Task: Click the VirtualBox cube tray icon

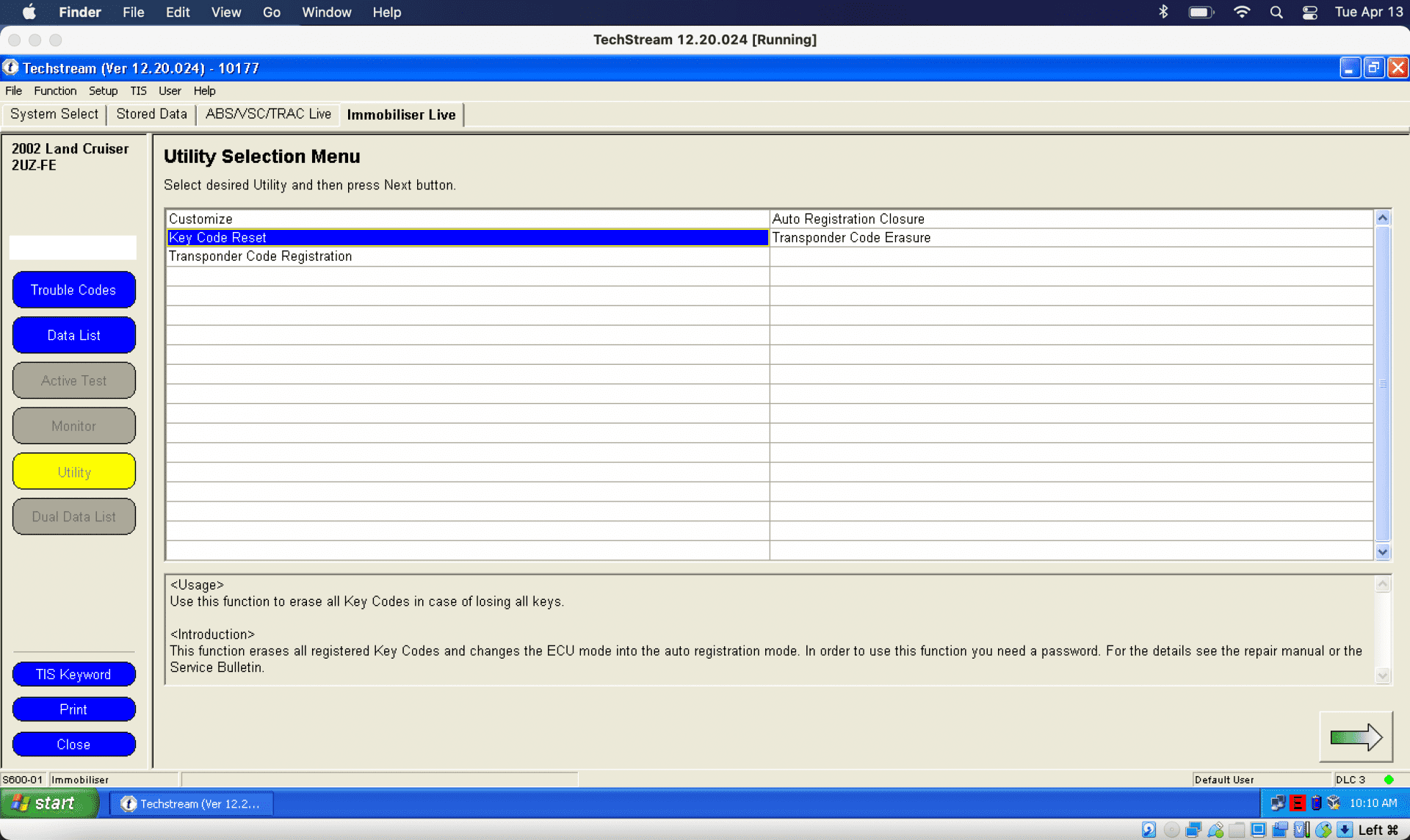Action: [x=1334, y=803]
